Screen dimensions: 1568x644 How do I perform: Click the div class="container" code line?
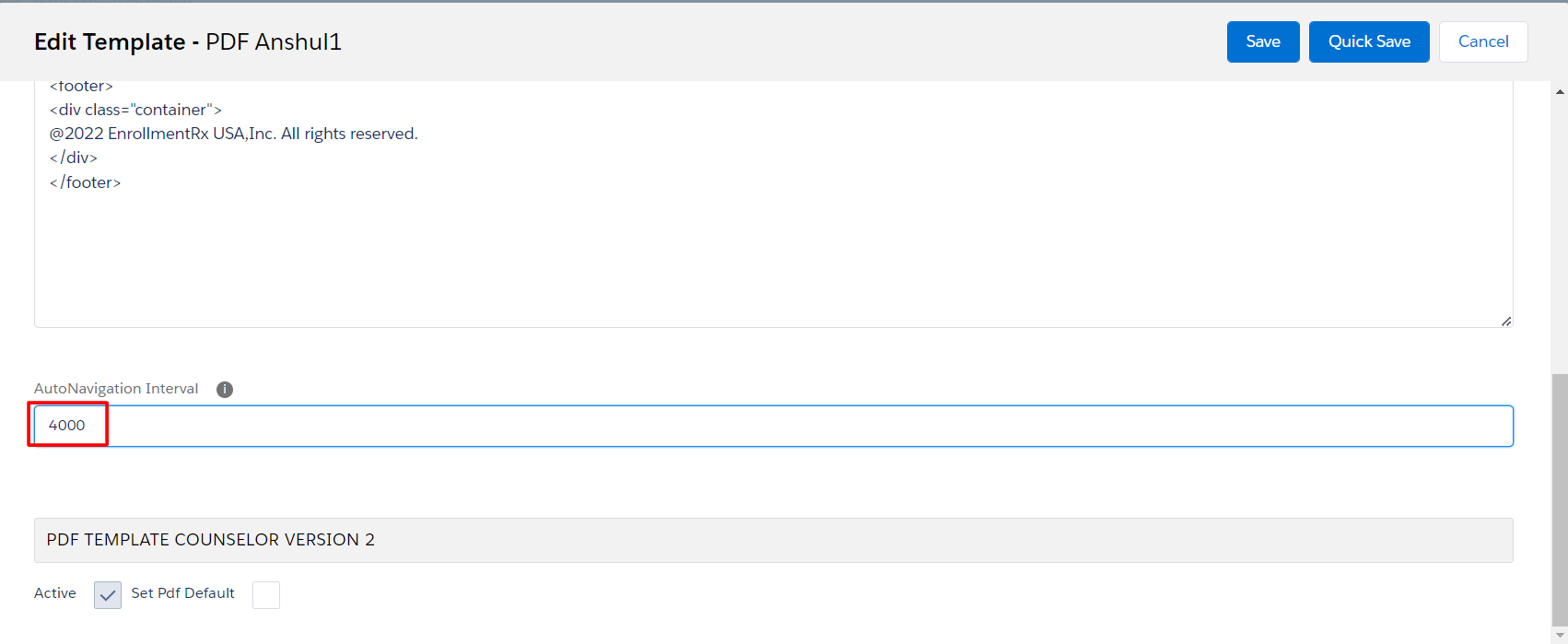point(135,110)
